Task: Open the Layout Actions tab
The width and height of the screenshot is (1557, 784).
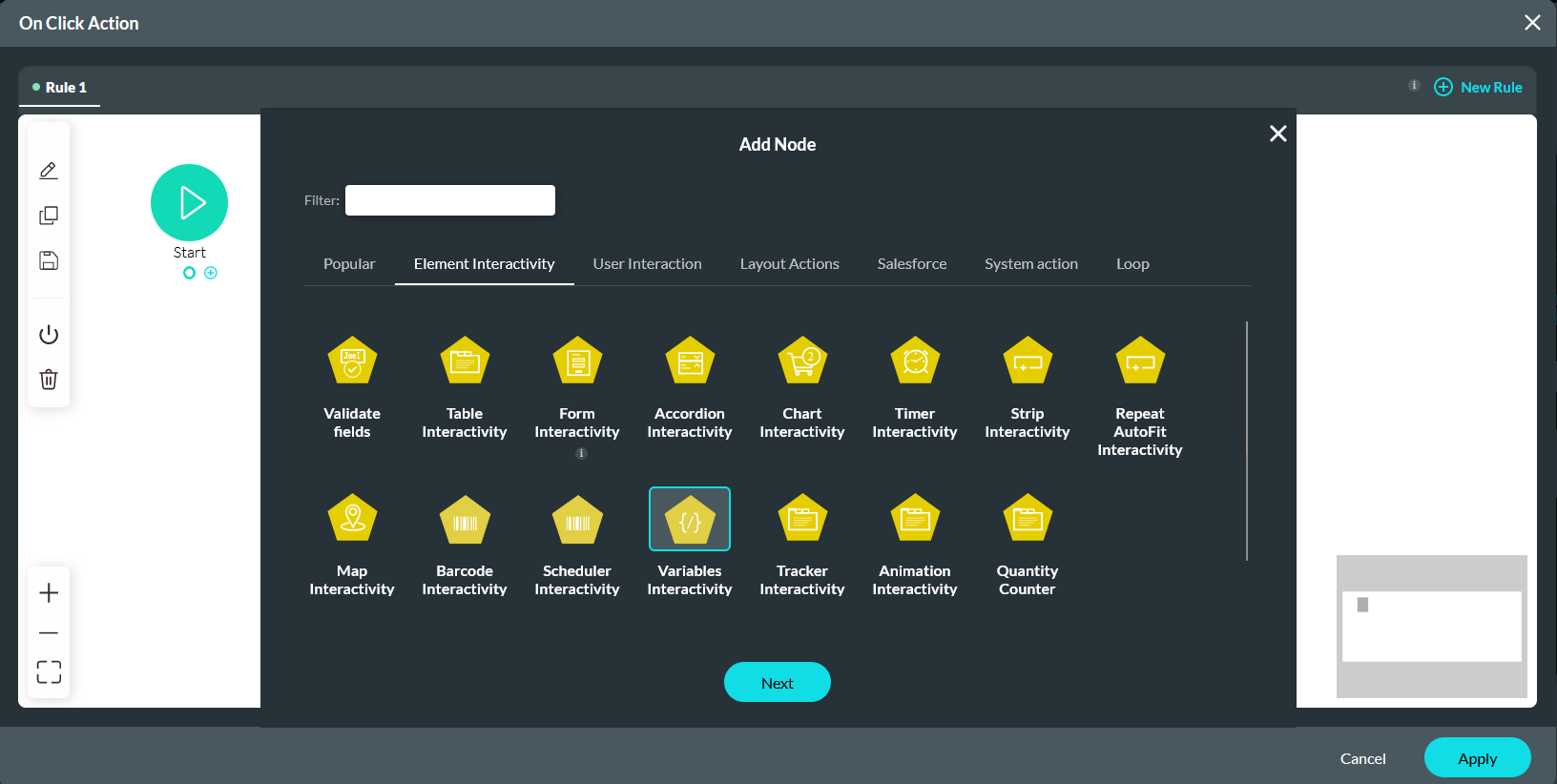Action: pyautogui.click(x=790, y=264)
